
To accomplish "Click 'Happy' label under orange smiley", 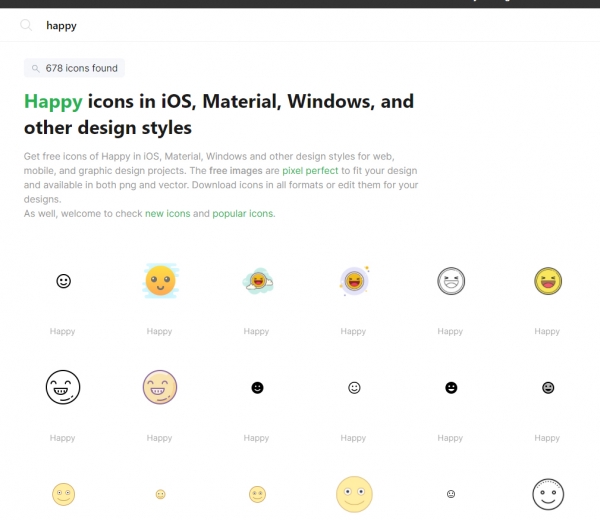I will tap(160, 331).
